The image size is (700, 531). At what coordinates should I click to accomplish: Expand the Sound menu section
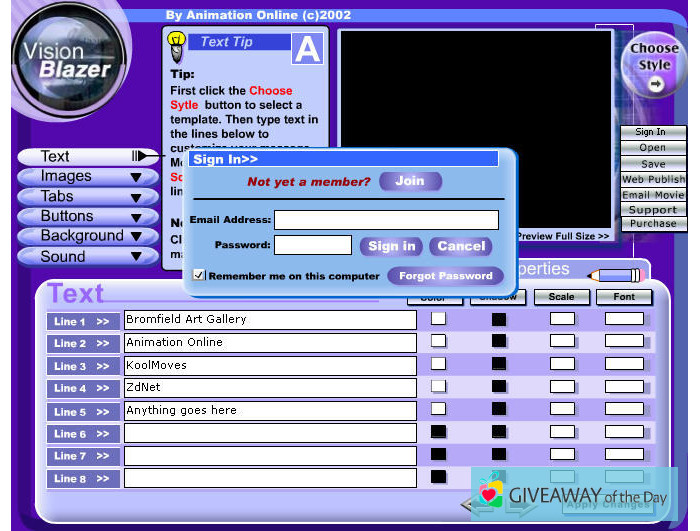pos(87,257)
